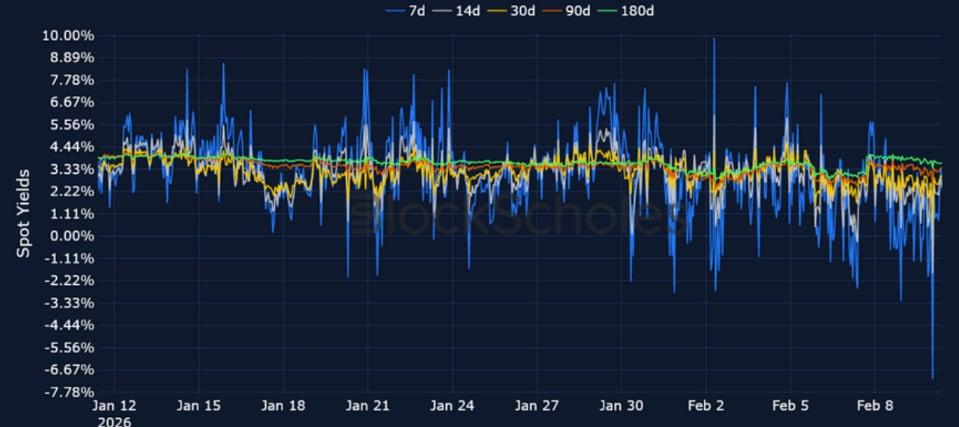Click the Jan 15 x-axis date
The height and width of the screenshot is (427, 959).
point(198,406)
